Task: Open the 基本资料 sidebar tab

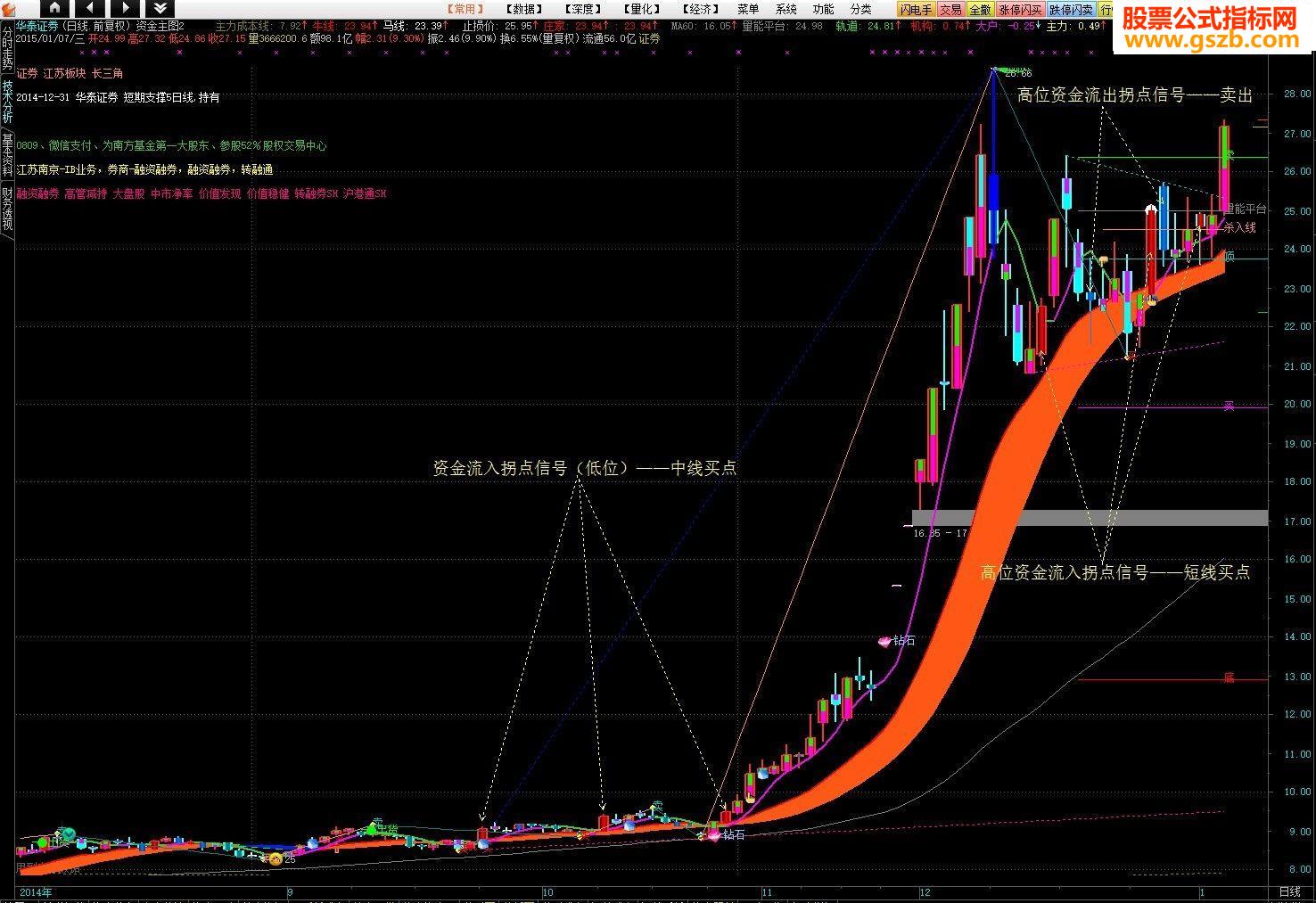Action: (7, 155)
